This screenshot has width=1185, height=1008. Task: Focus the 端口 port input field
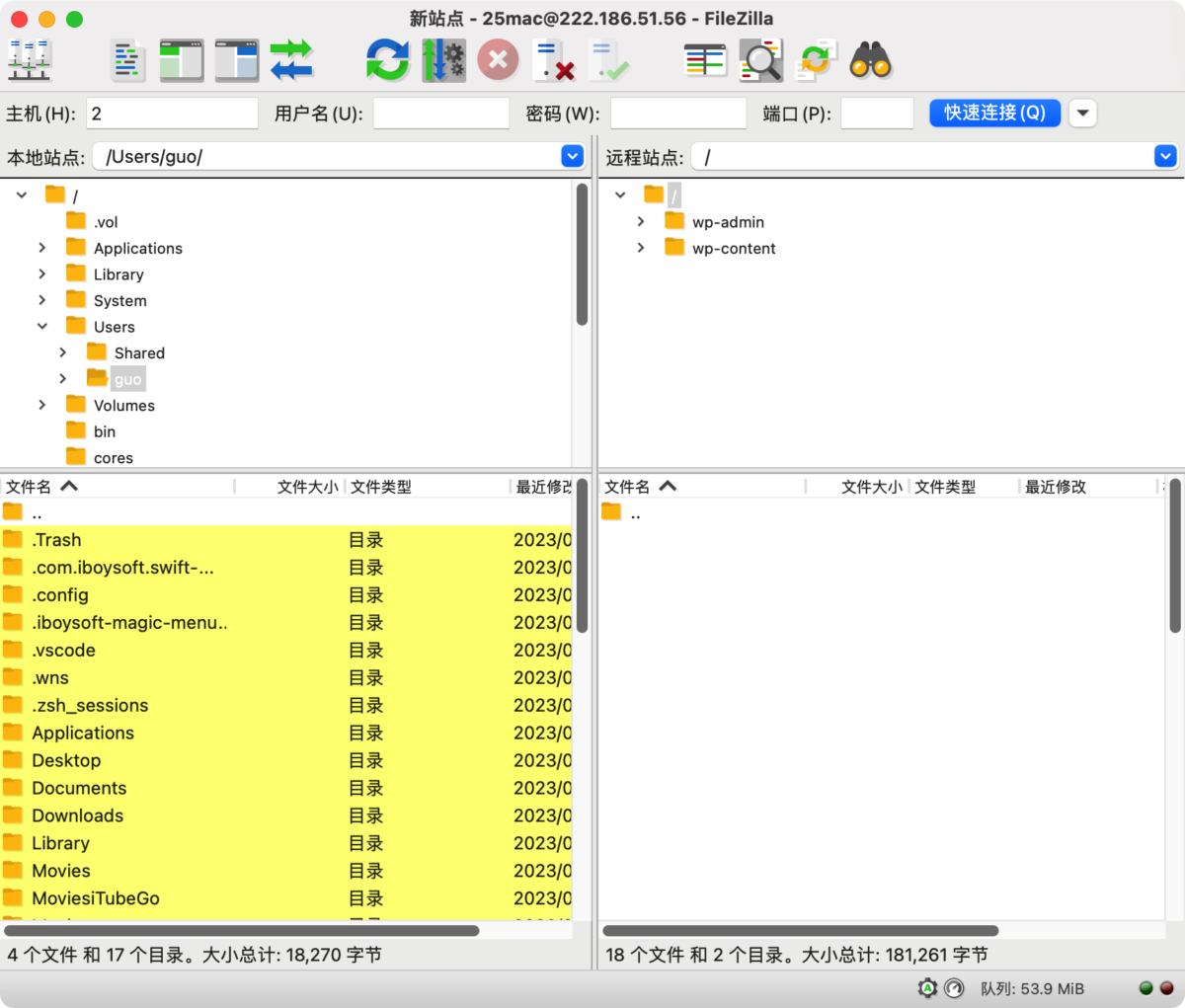pos(877,113)
